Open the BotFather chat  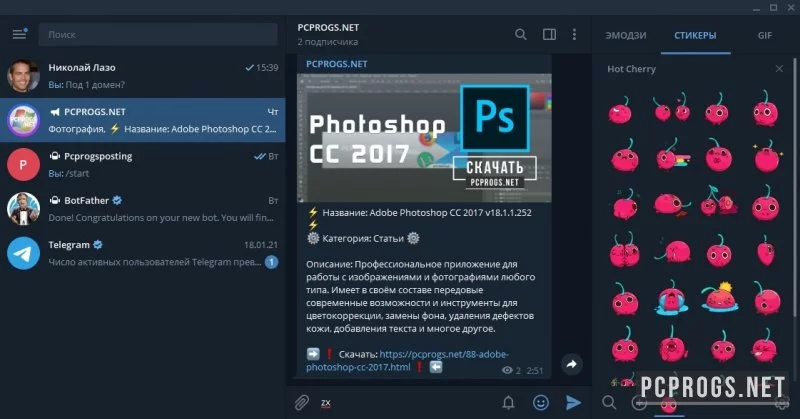point(143,209)
